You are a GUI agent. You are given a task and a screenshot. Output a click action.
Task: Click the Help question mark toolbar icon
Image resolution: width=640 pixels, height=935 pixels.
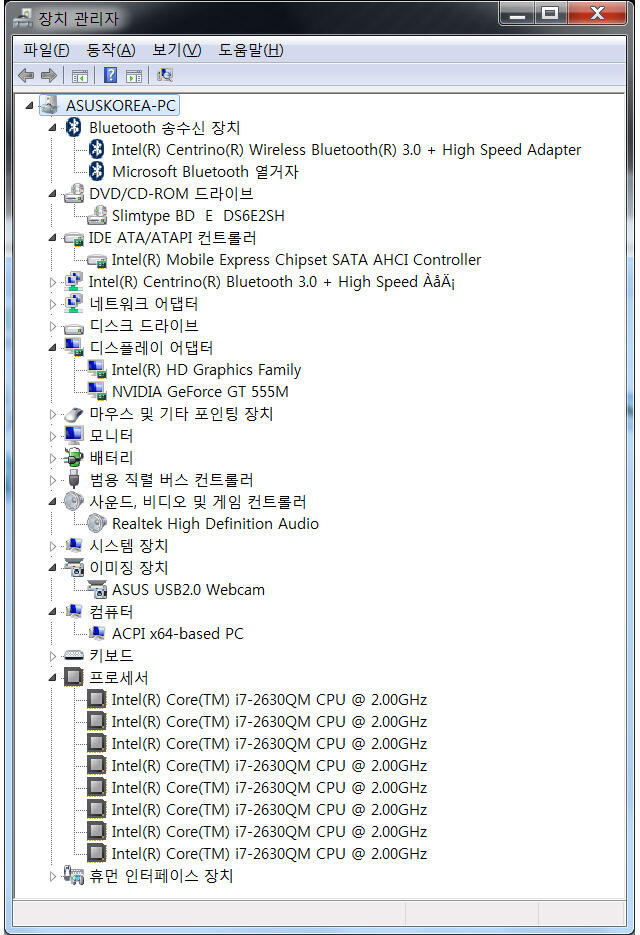pyautogui.click(x=110, y=75)
